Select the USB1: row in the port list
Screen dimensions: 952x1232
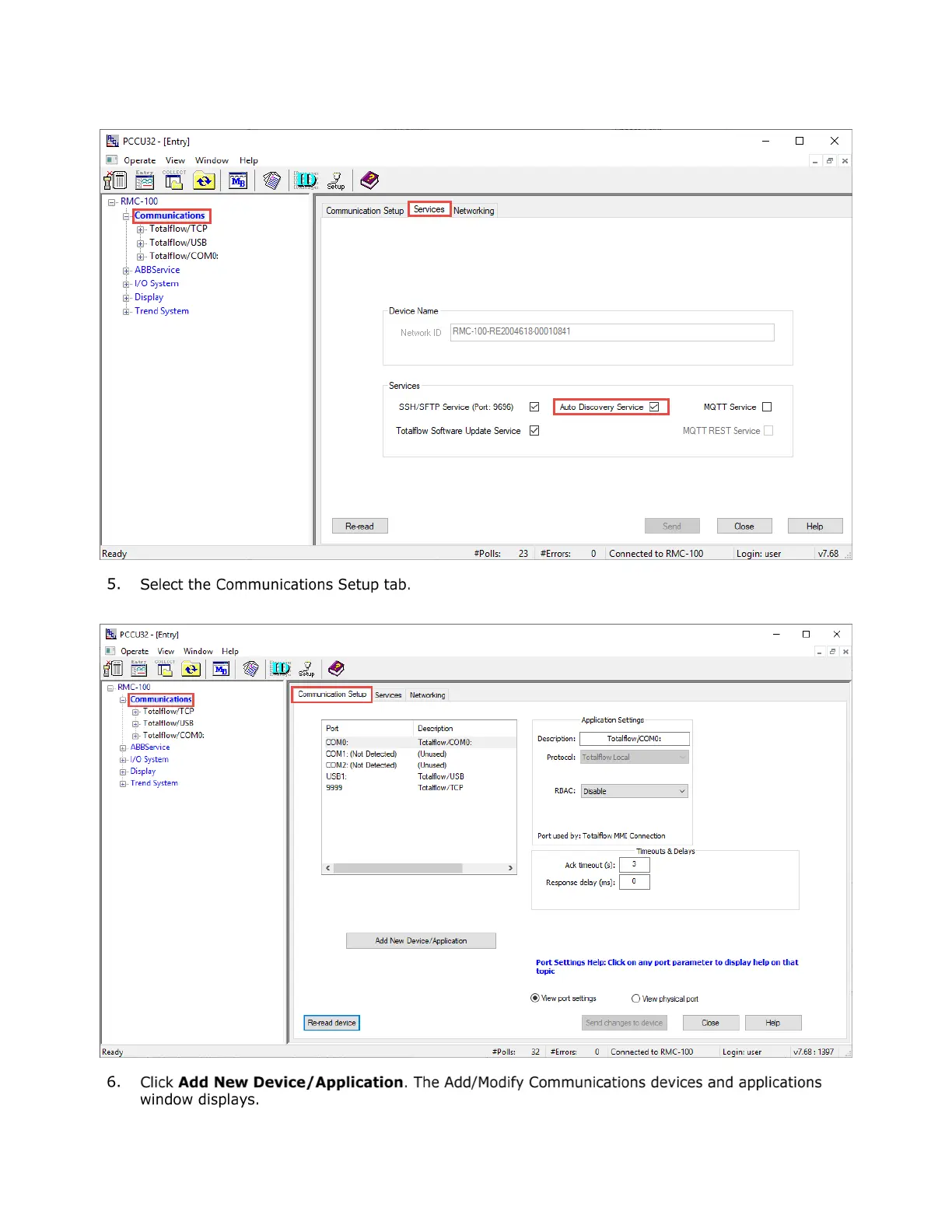pyautogui.click(x=419, y=776)
